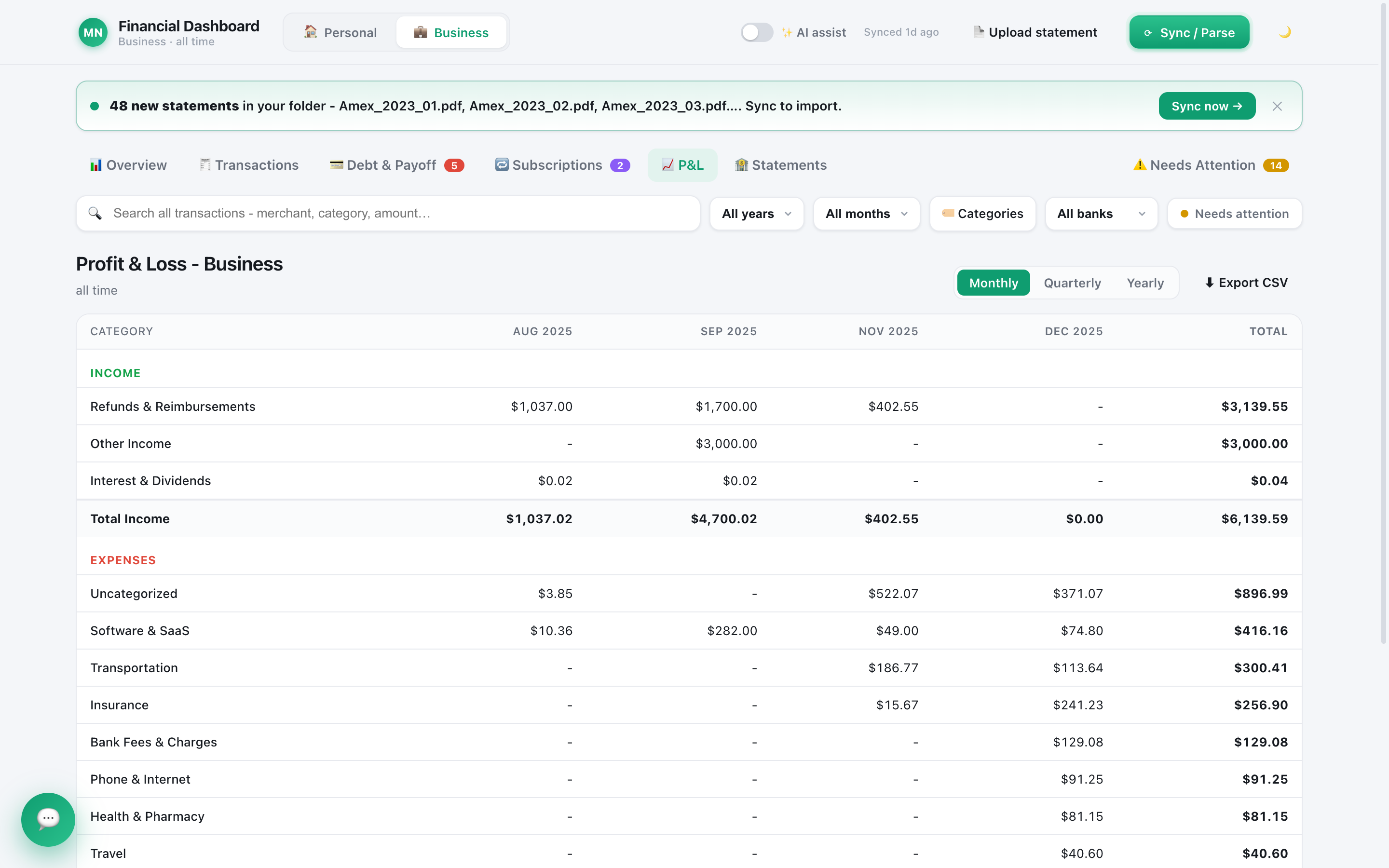1389x868 pixels.
Task: Click the Insurance total $256.90
Action: 1260,705
